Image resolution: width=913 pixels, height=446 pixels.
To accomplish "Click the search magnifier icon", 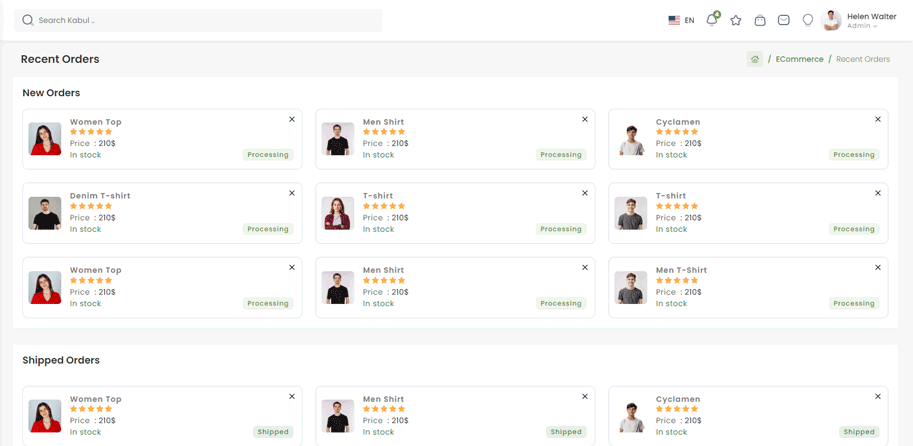I will (28, 20).
